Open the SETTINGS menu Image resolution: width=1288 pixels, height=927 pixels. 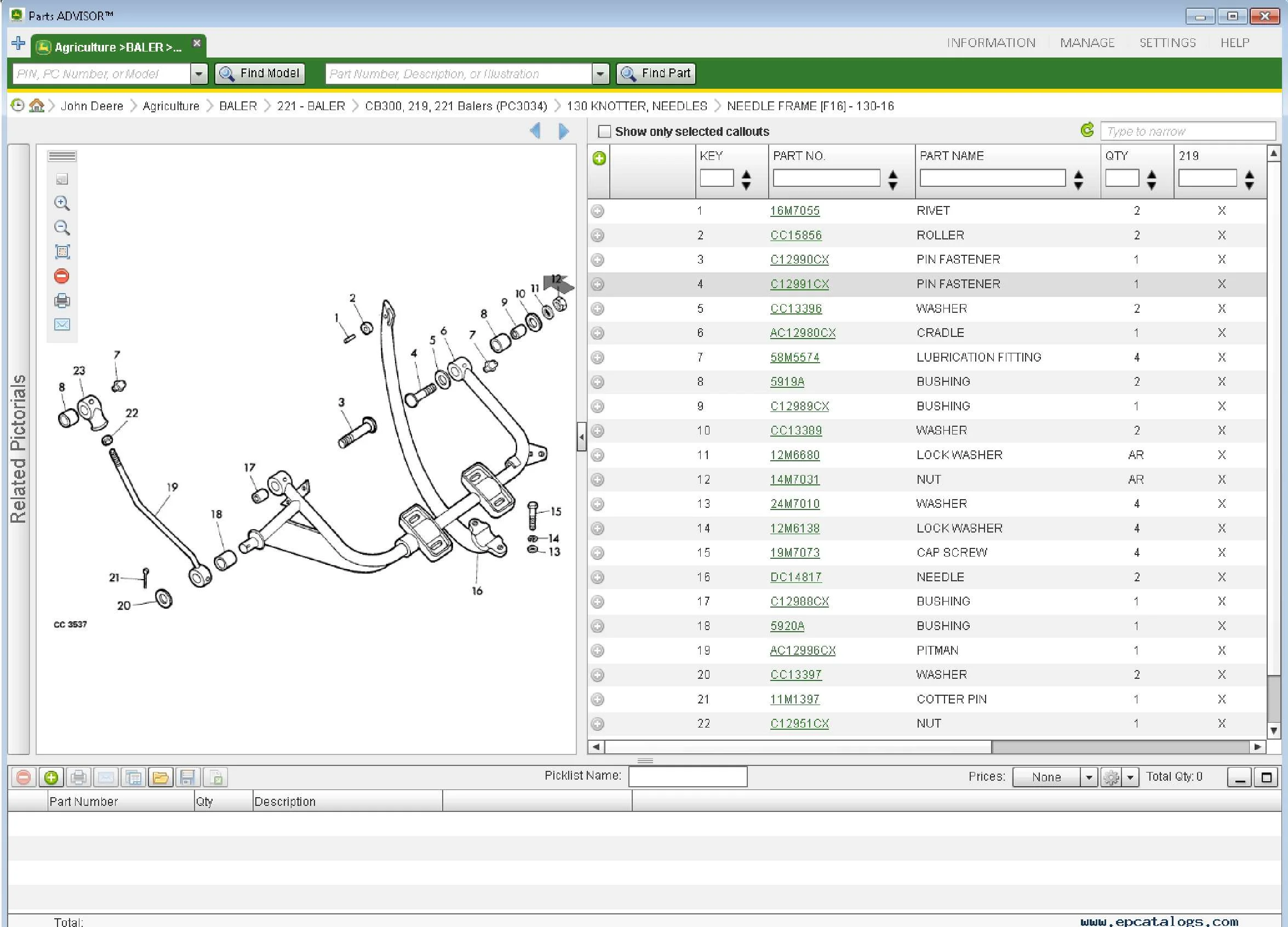(x=1167, y=43)
